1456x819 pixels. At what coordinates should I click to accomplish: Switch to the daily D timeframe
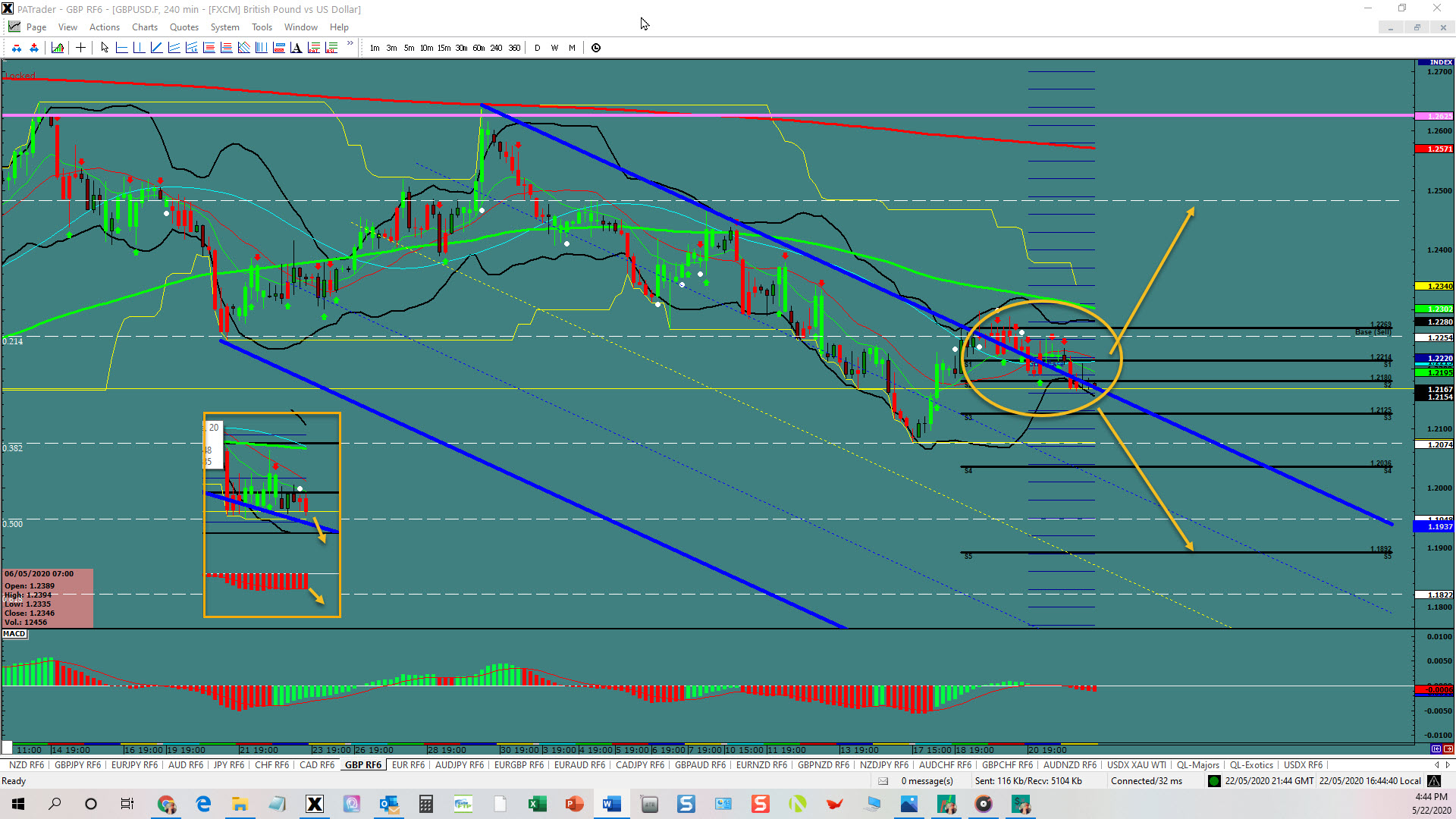coord(538,48)
